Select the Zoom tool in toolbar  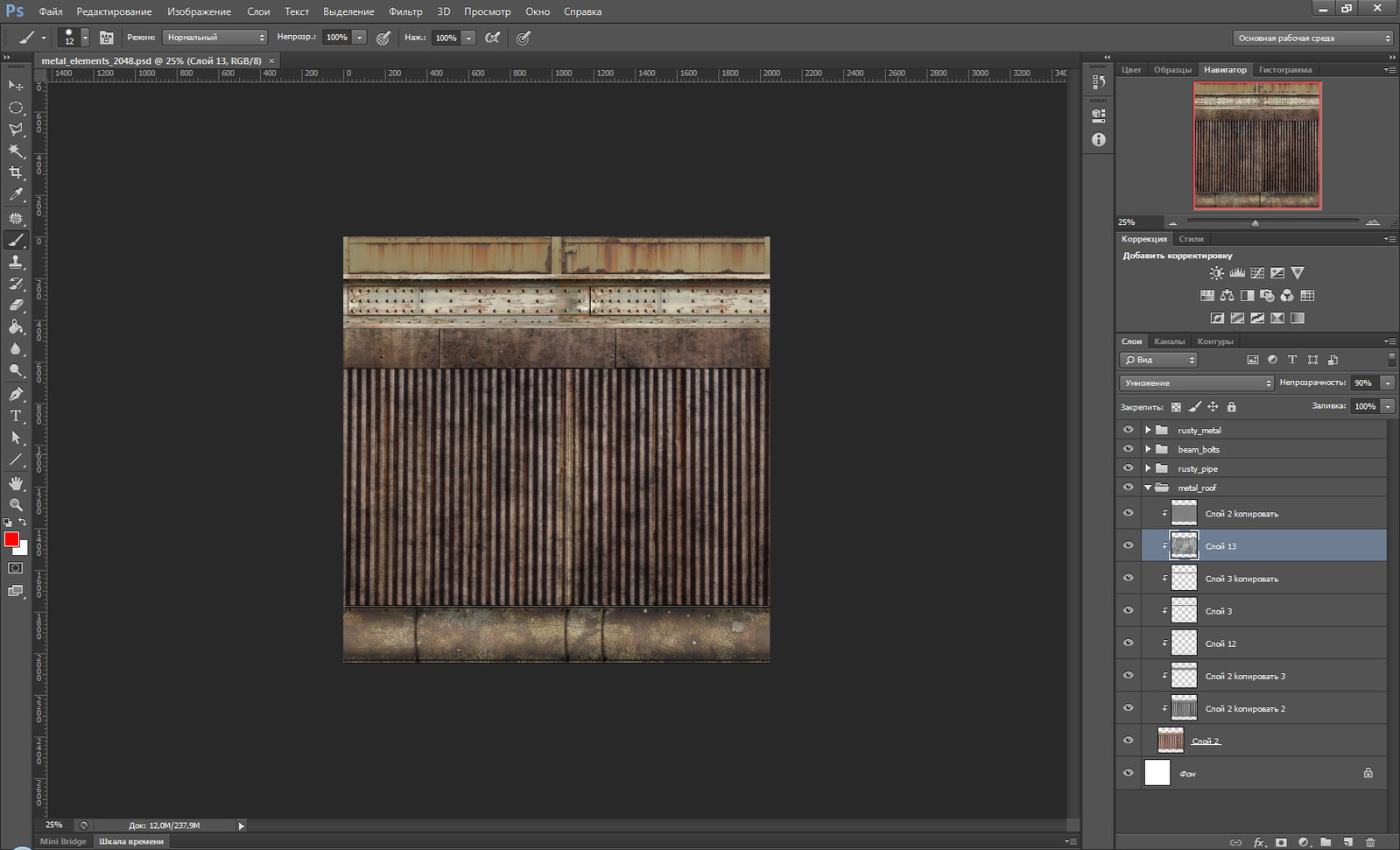point(16,505)
